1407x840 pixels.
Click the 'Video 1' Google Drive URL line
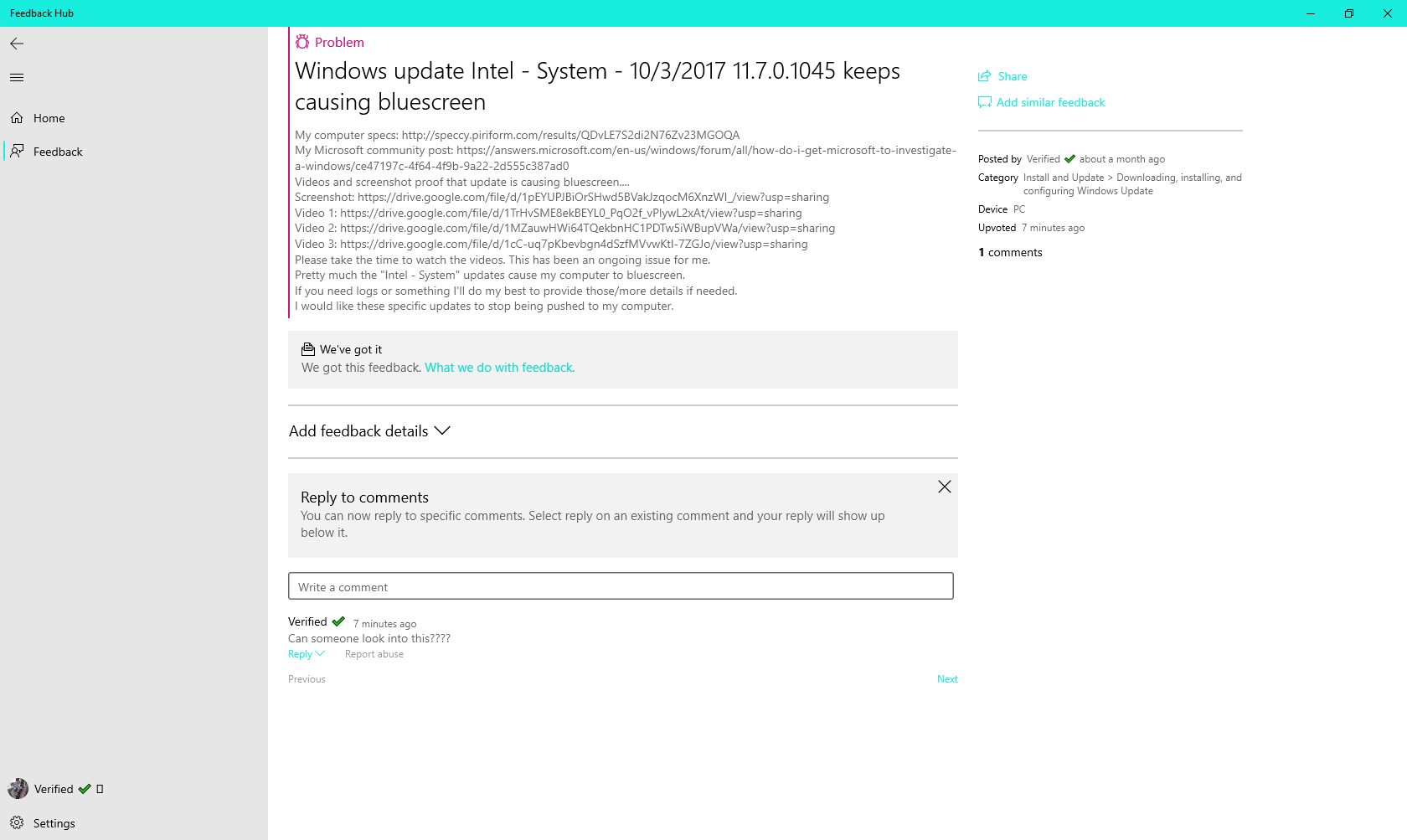point(549,213)
